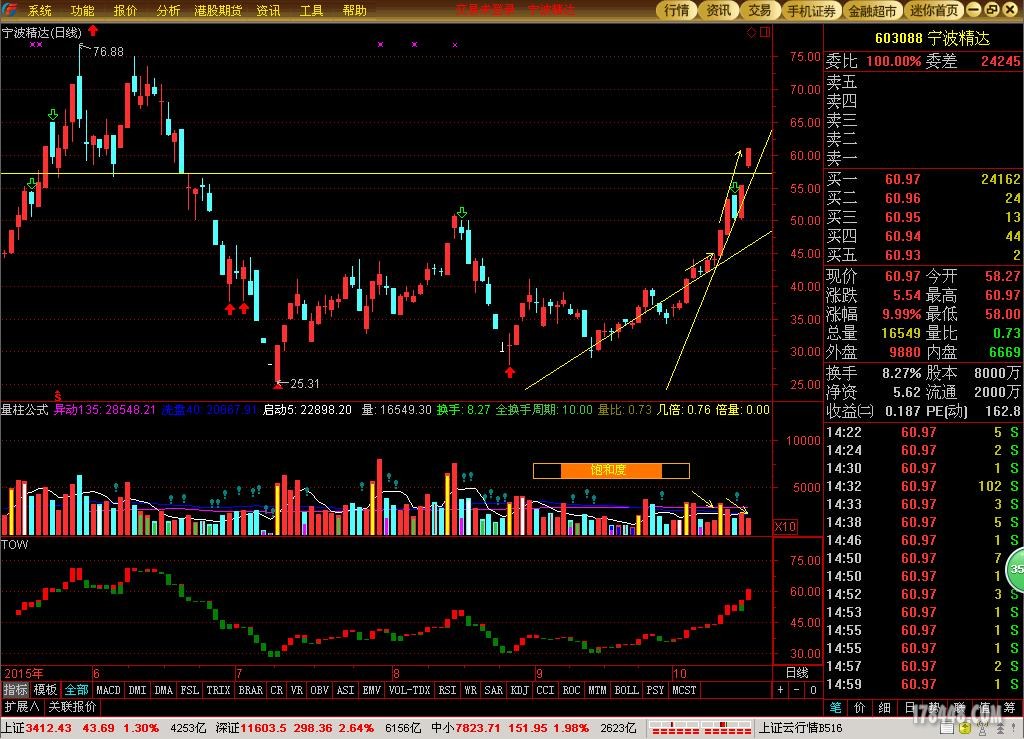Open the 港股期货 menu
Screen dimensions: 1024x739
point(220,11)
